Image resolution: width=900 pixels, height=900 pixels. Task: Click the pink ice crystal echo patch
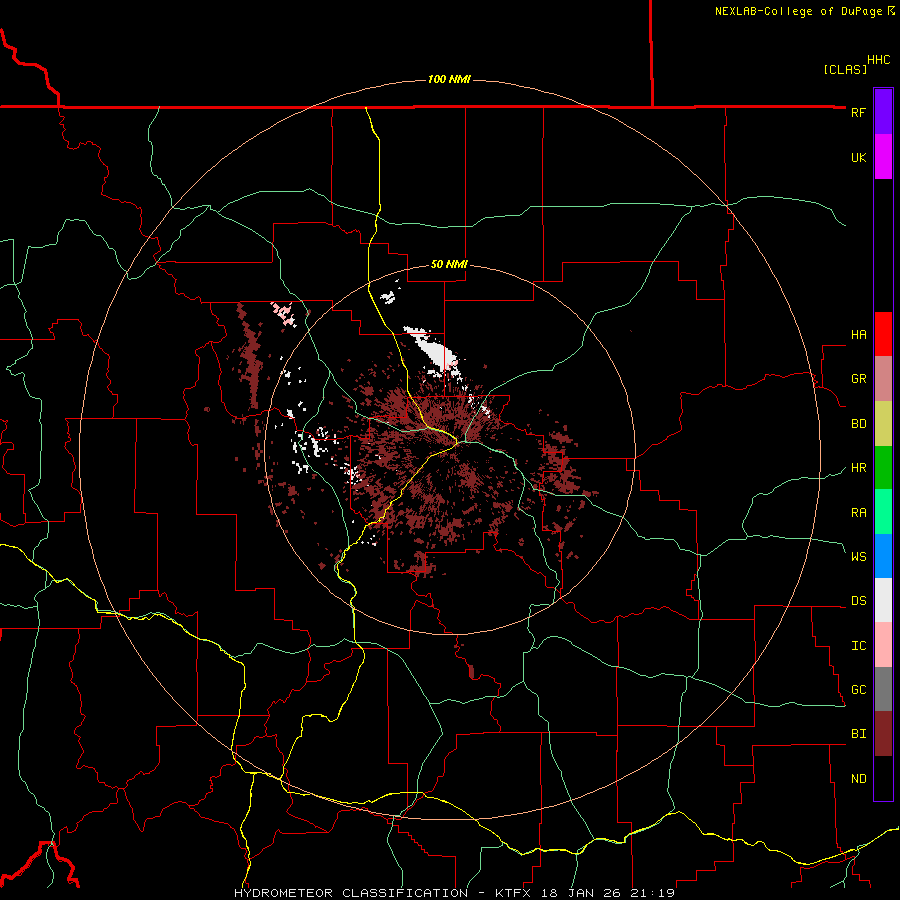[284, 314]
